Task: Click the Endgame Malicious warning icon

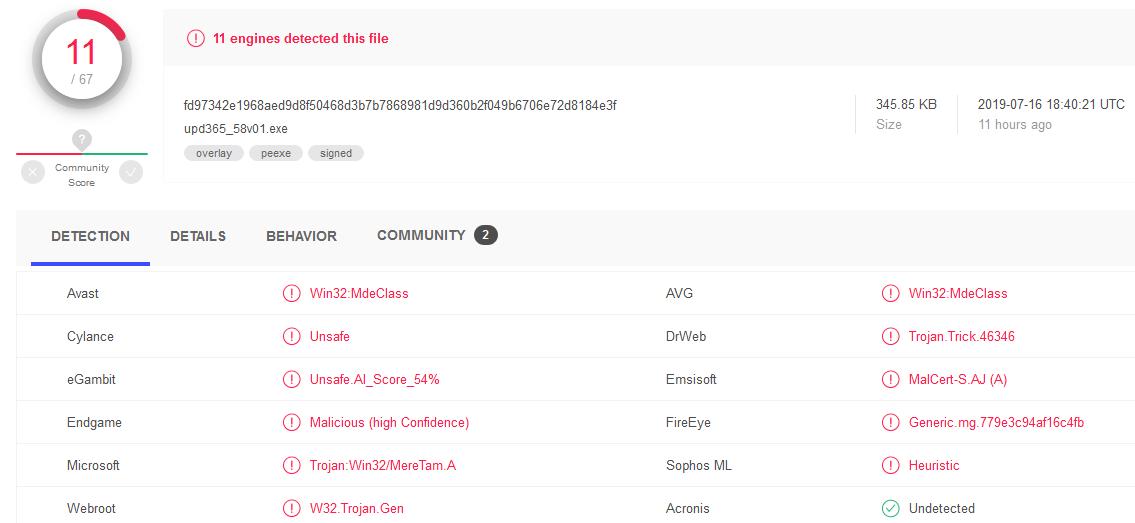Action: tap(291, 423)
